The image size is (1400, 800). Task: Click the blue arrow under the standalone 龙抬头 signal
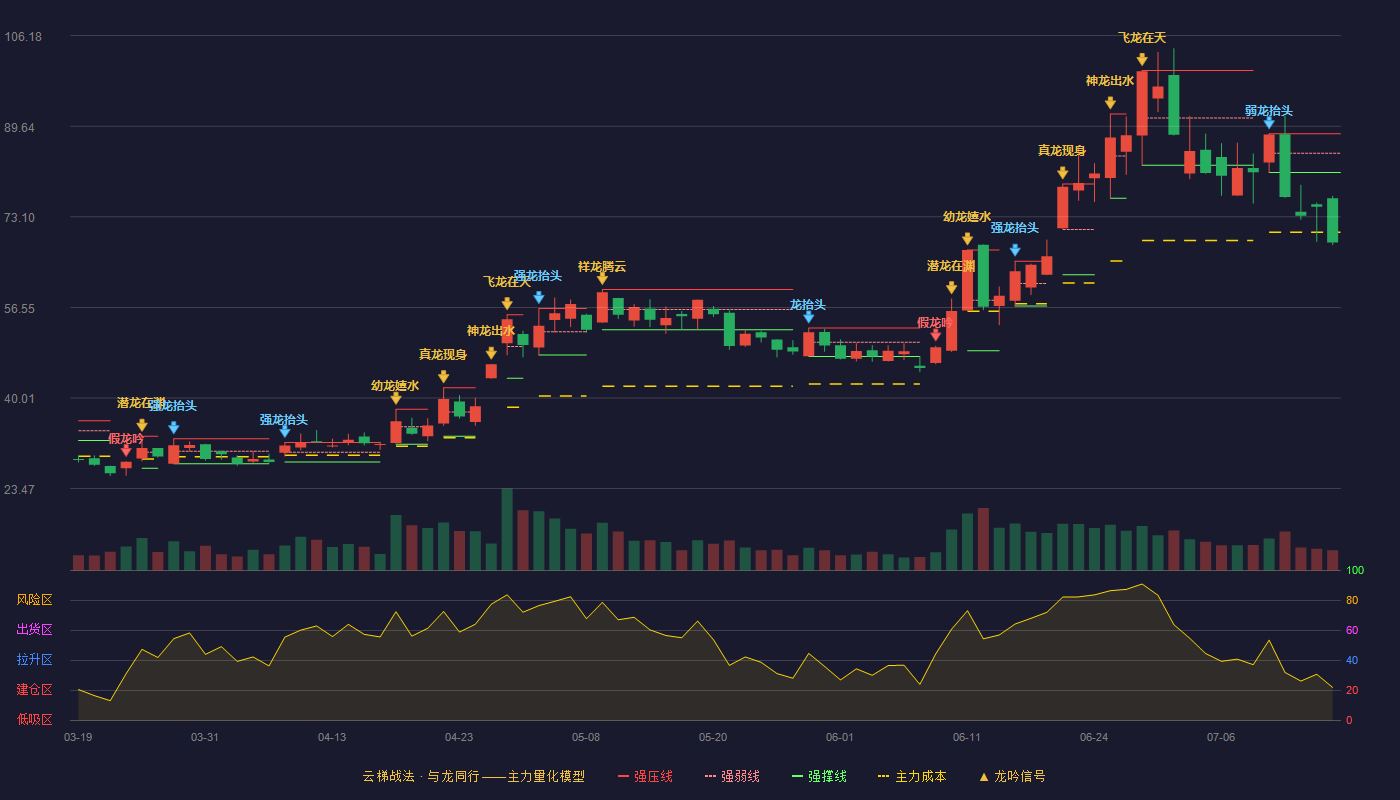pyautogui.click(x=808, y=317)
